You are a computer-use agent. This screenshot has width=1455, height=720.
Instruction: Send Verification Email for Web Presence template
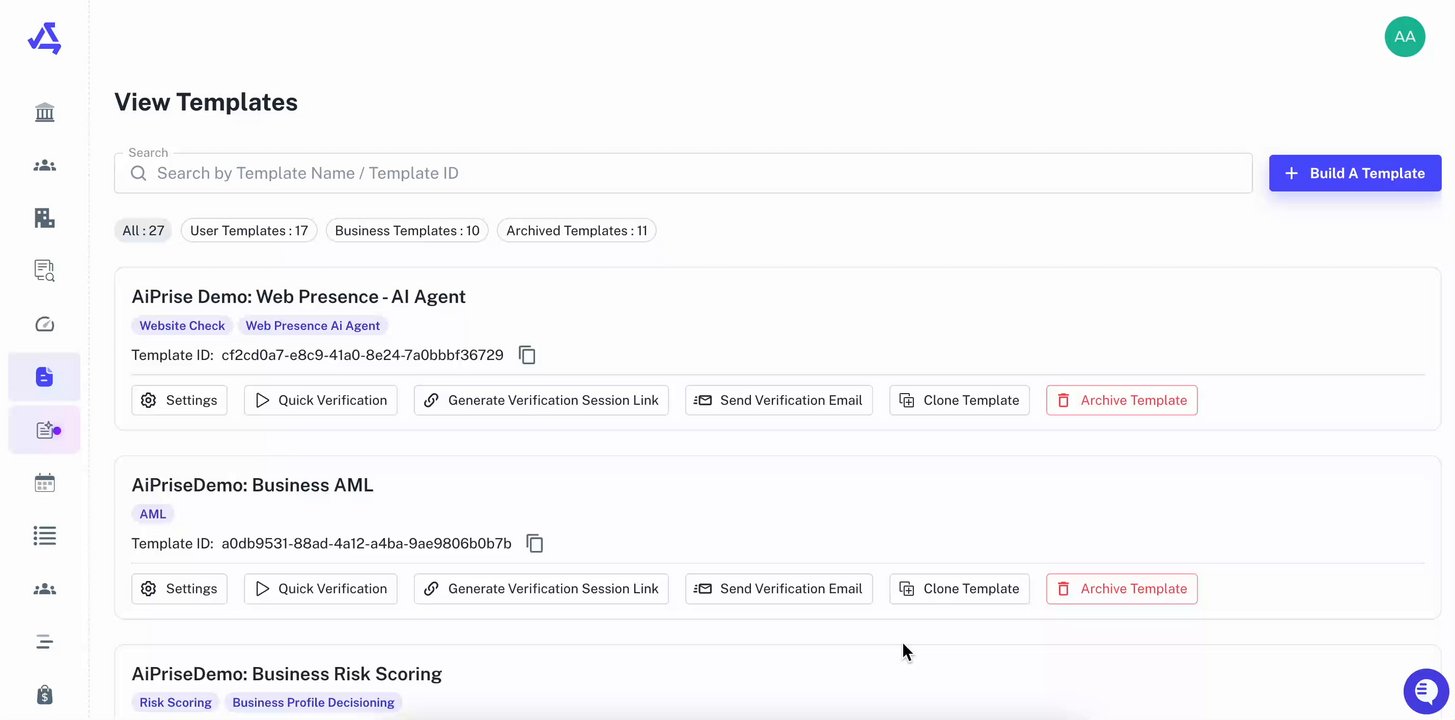[778, 400]
